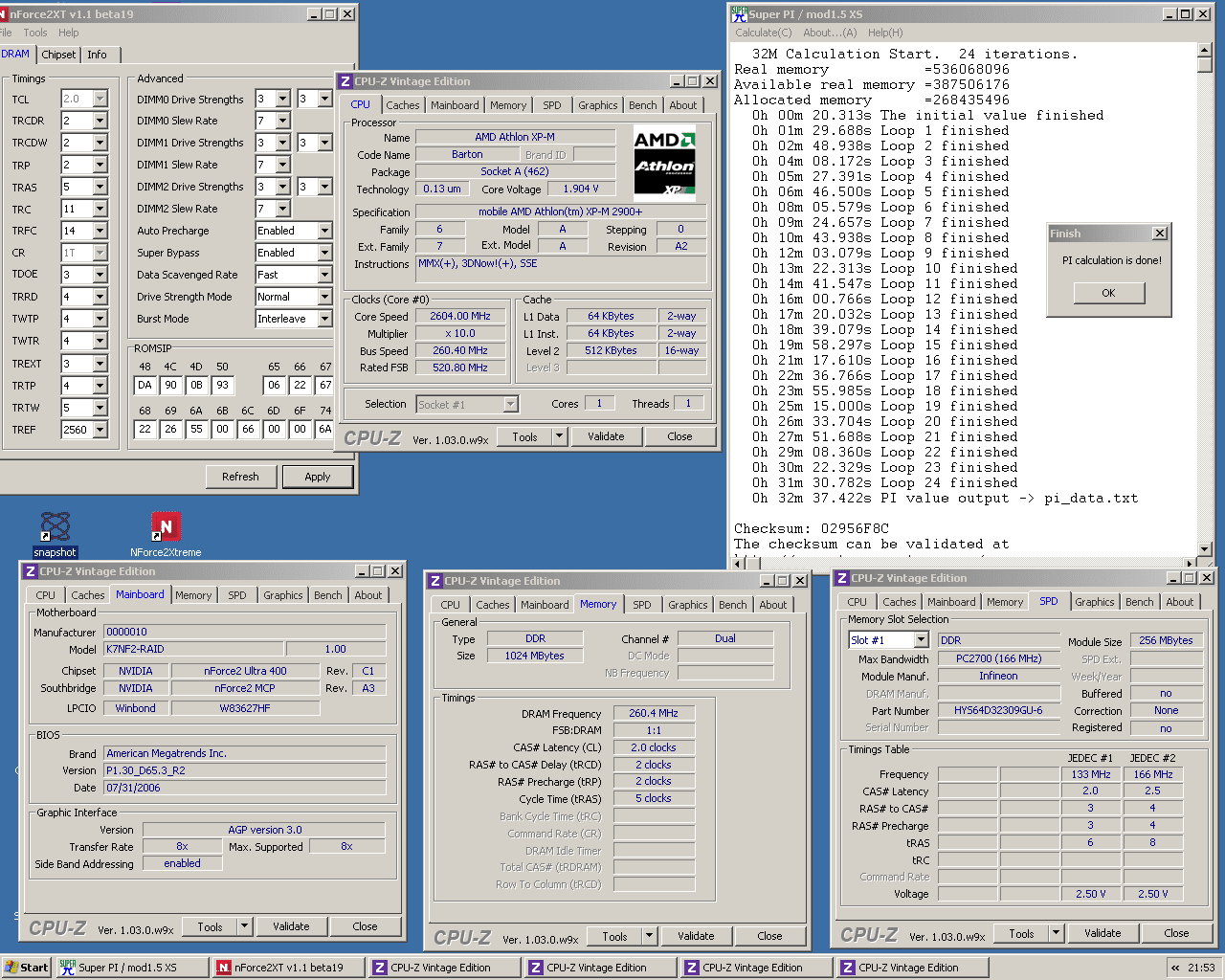1225x980 pixels.
Task: Click Tools in the CPU-Z SPD window
Action: [x=1022, y=933]
